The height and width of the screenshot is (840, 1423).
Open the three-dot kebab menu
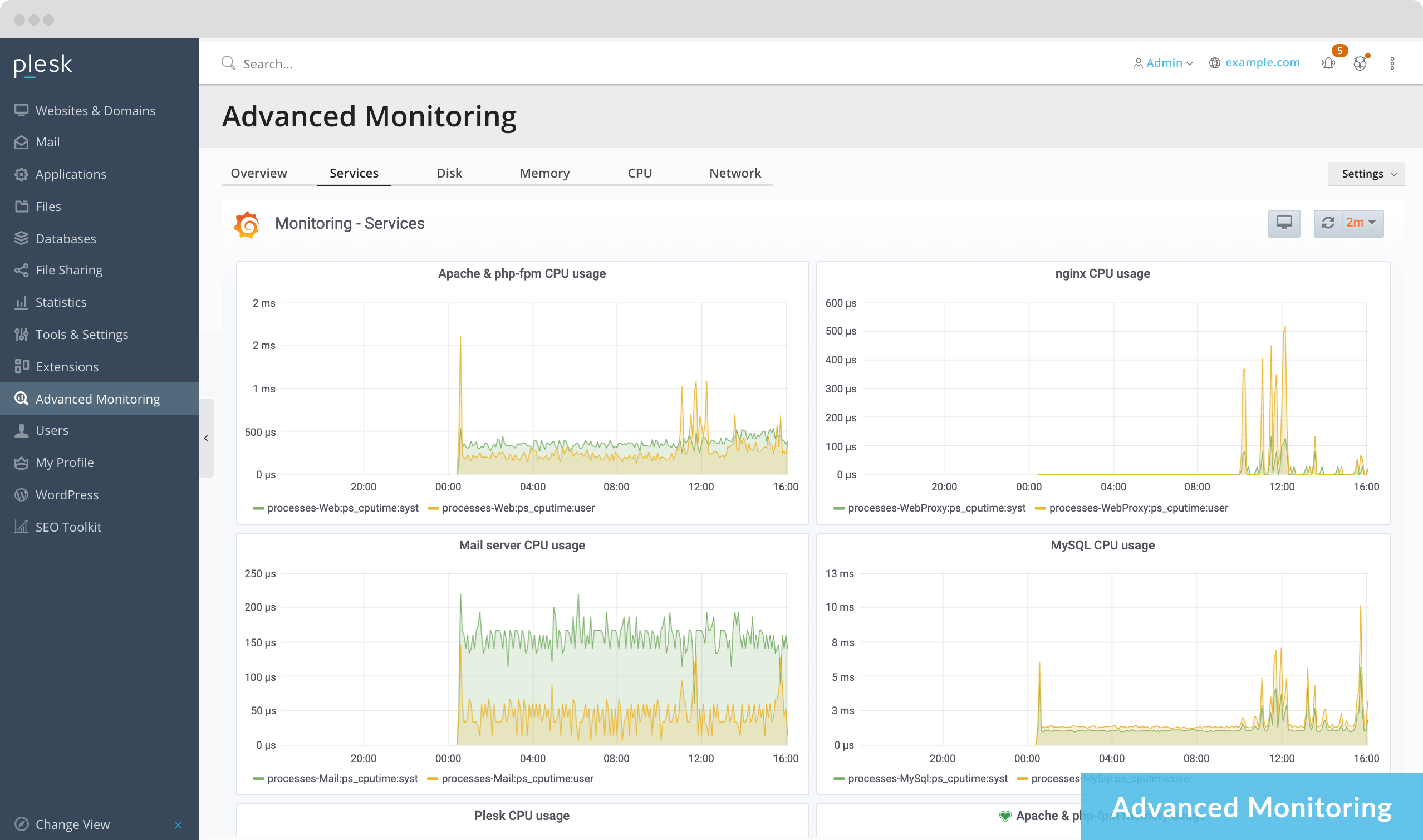[x=1392, y=63]
